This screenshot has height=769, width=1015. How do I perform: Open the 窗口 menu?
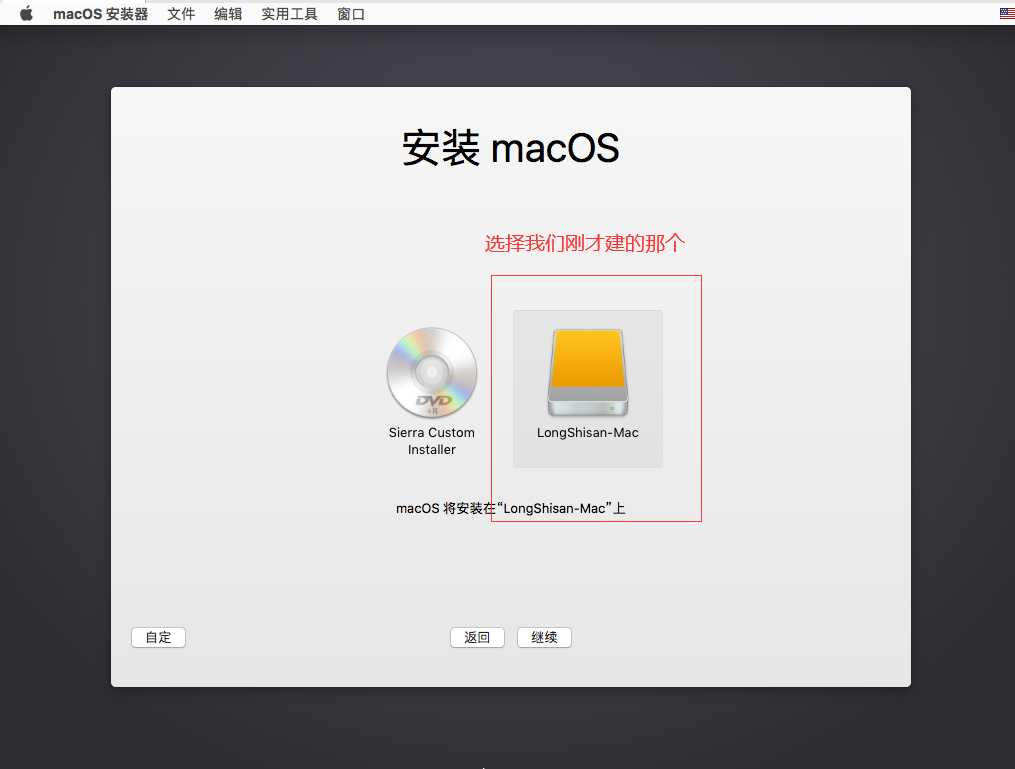[351, 14]
